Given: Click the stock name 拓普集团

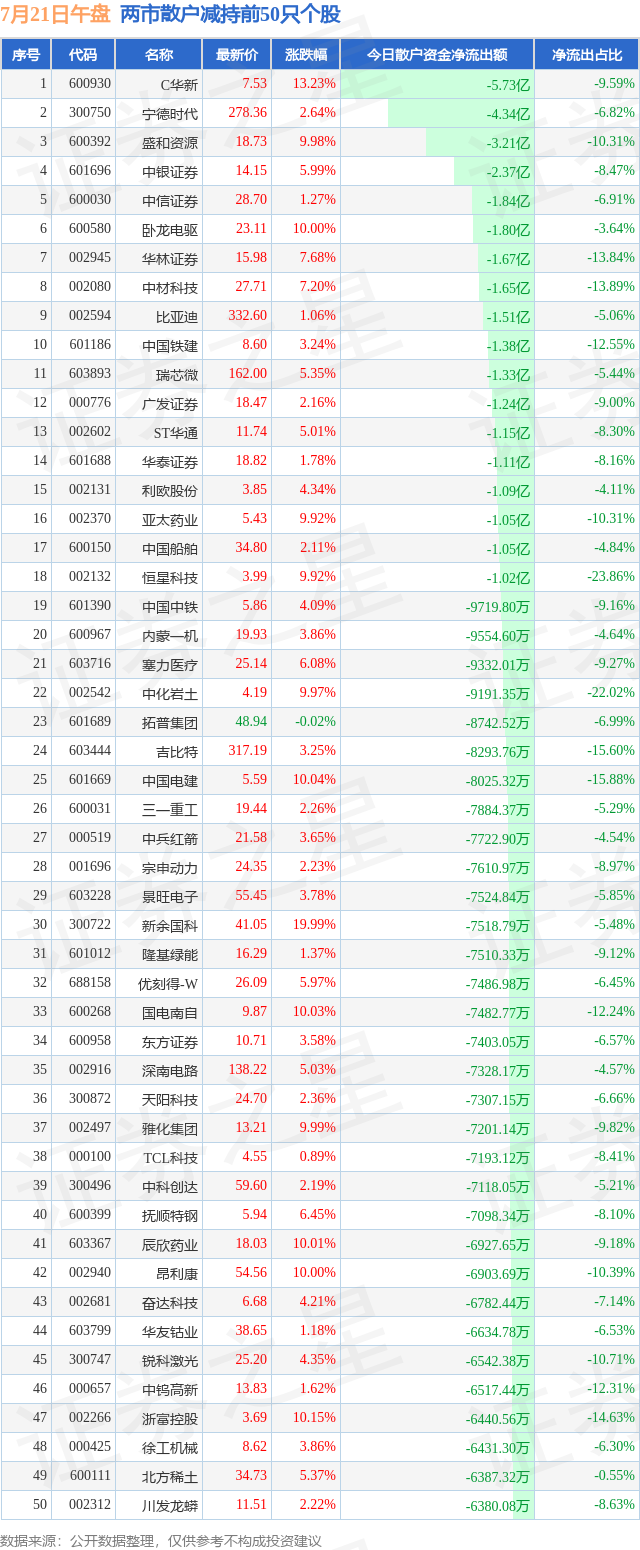Looking at the screenshot, I should coord(170,722).
